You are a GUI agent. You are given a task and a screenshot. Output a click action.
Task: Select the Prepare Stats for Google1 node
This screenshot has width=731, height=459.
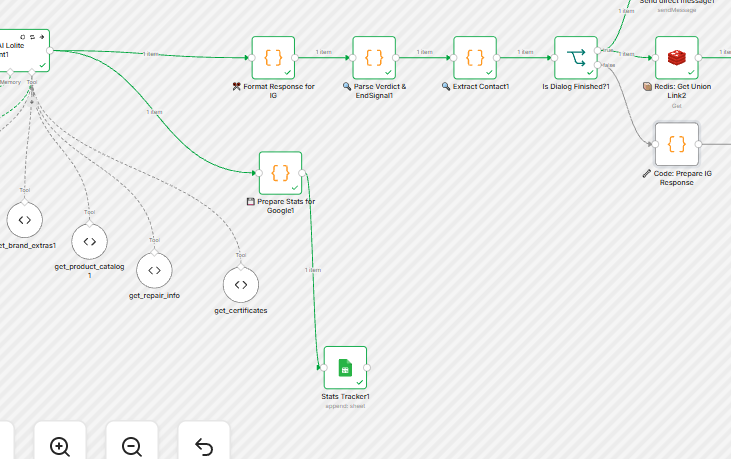coord(280,173)
